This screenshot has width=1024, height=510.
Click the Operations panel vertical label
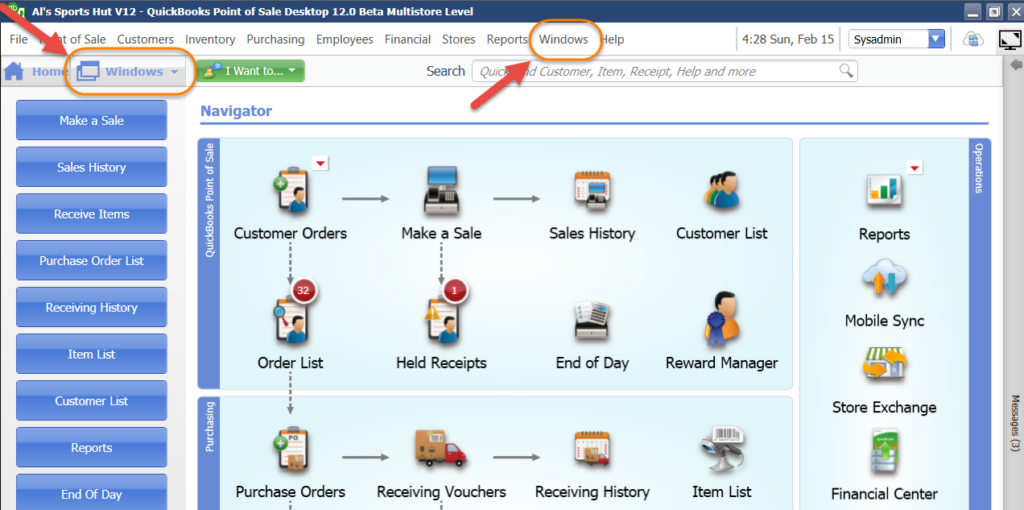[980, 168]
